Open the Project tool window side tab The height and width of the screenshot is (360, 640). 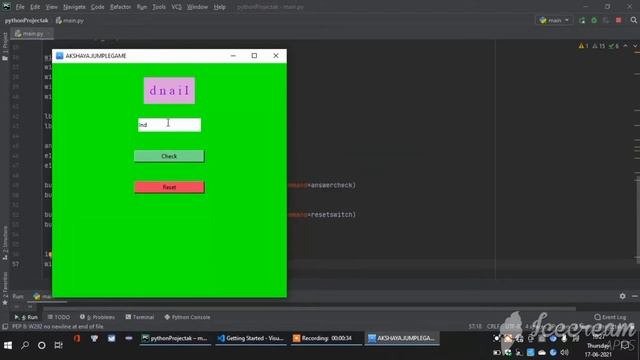[x=5, y=47]
